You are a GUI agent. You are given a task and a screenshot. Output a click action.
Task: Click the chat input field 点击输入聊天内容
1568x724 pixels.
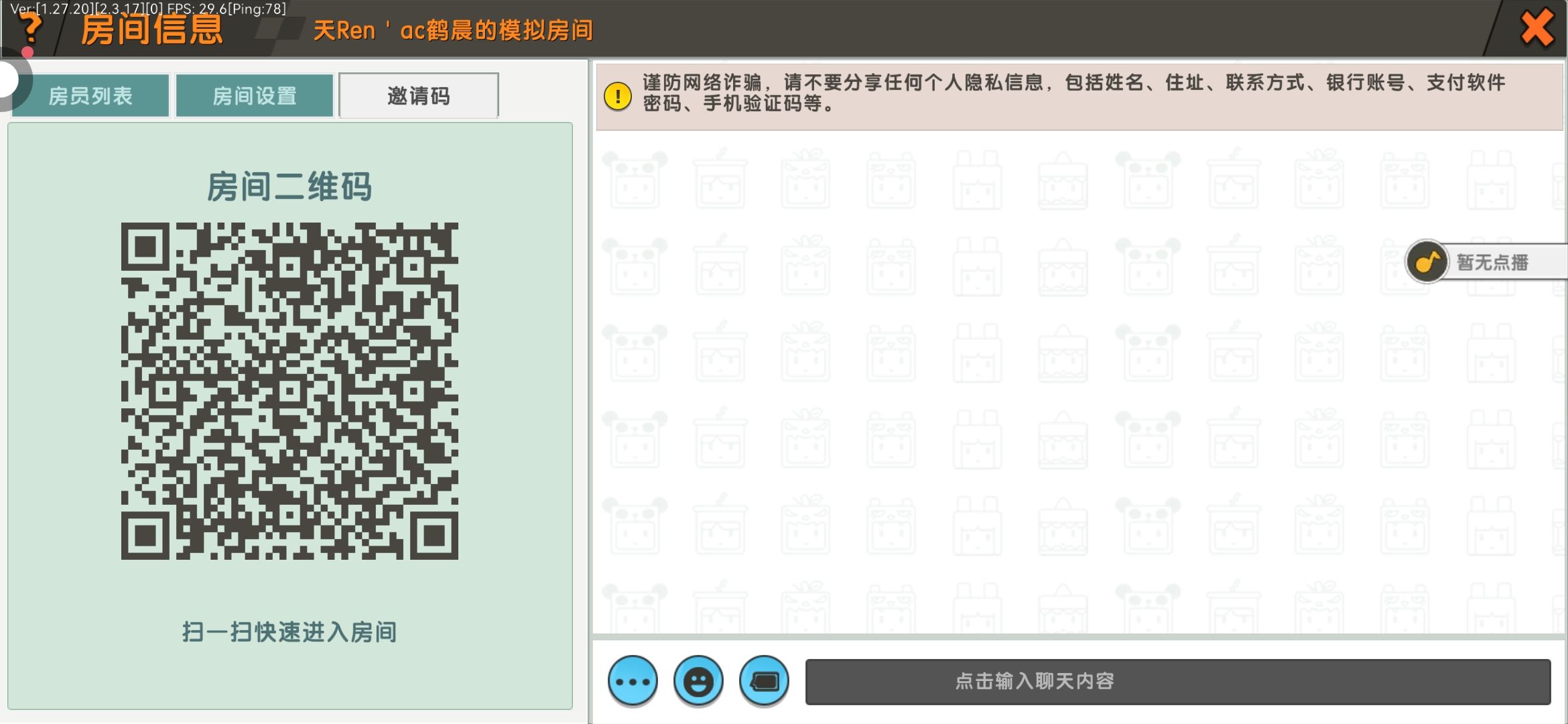[1177, 681]
